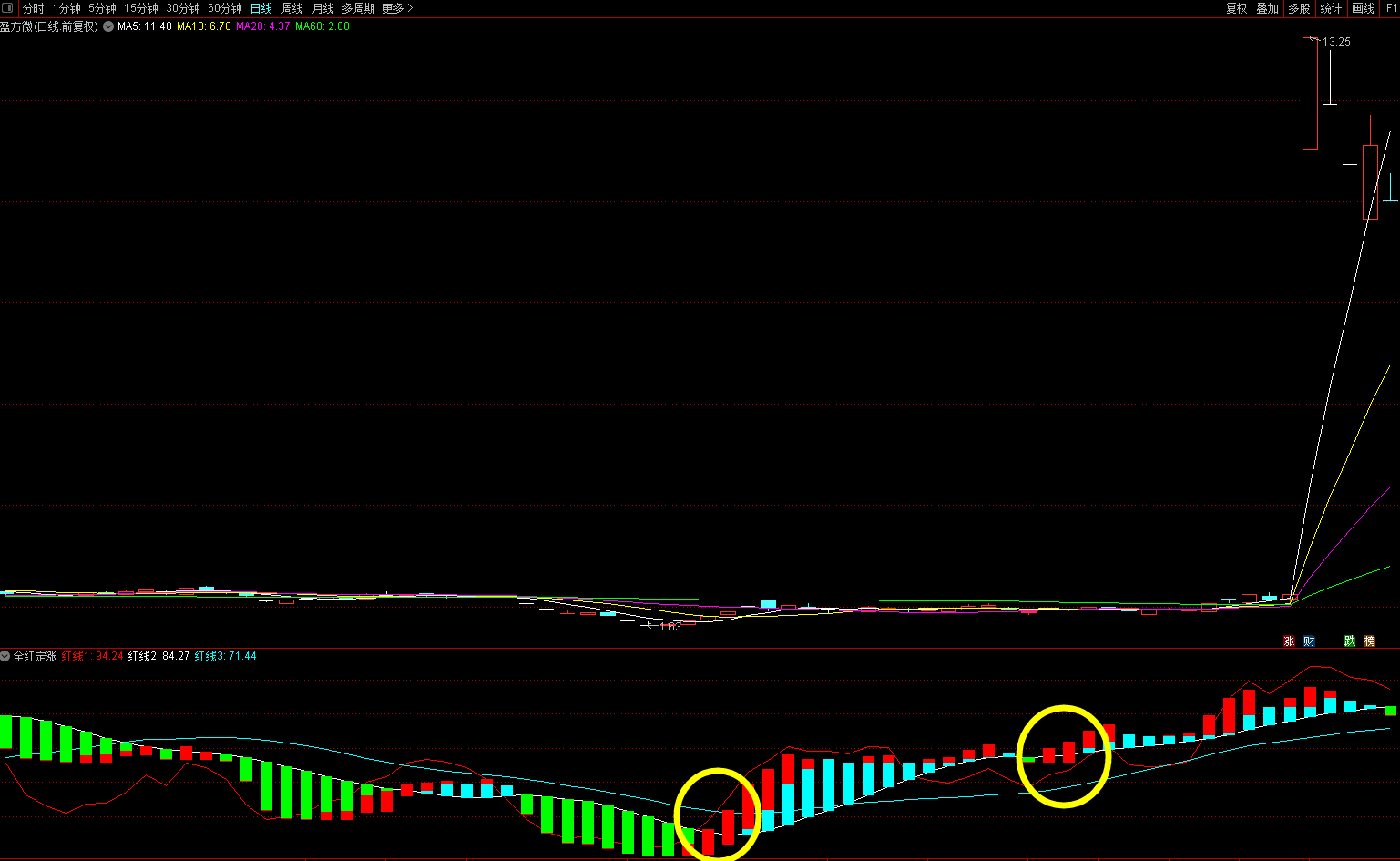The image size is (1400, 861).
Task: Open the 统计 statistics button
Action: click(x=1331, y=8)
